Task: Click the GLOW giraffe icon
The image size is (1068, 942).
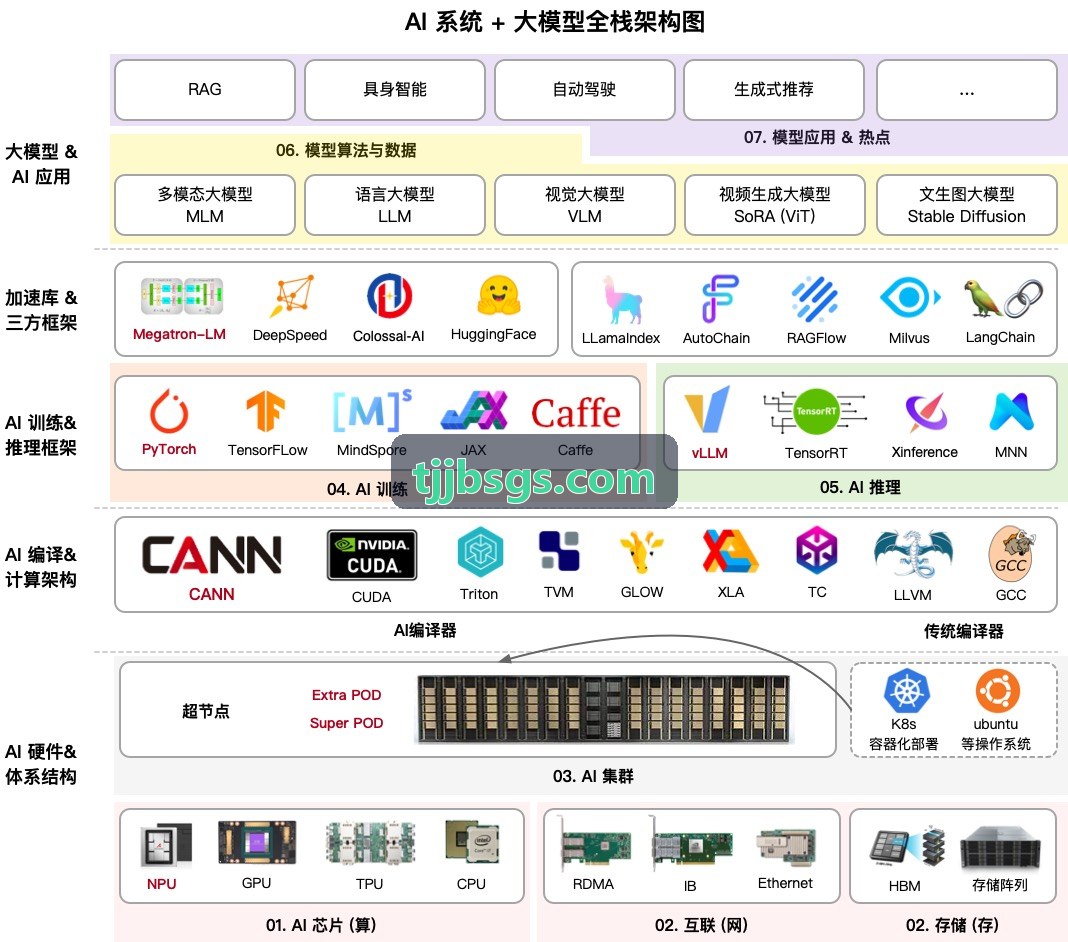Action: click(x=642, y=552)
